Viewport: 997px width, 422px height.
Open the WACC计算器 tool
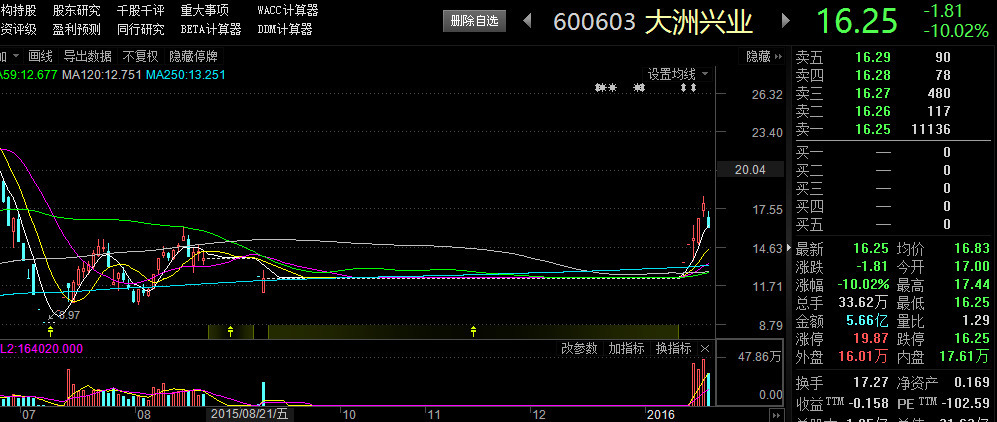pos(287,10)
